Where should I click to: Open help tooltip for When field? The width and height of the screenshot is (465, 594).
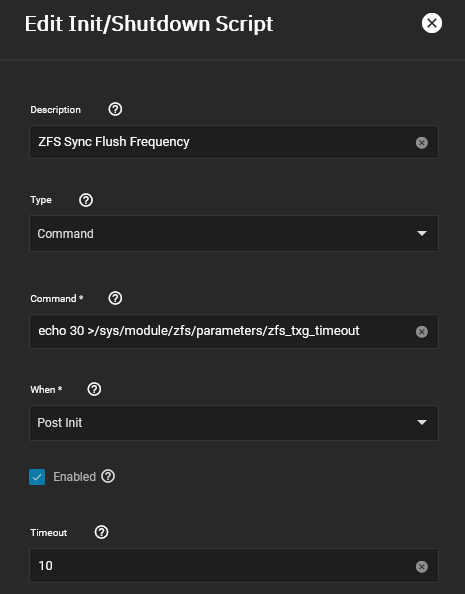coord(94,389)
